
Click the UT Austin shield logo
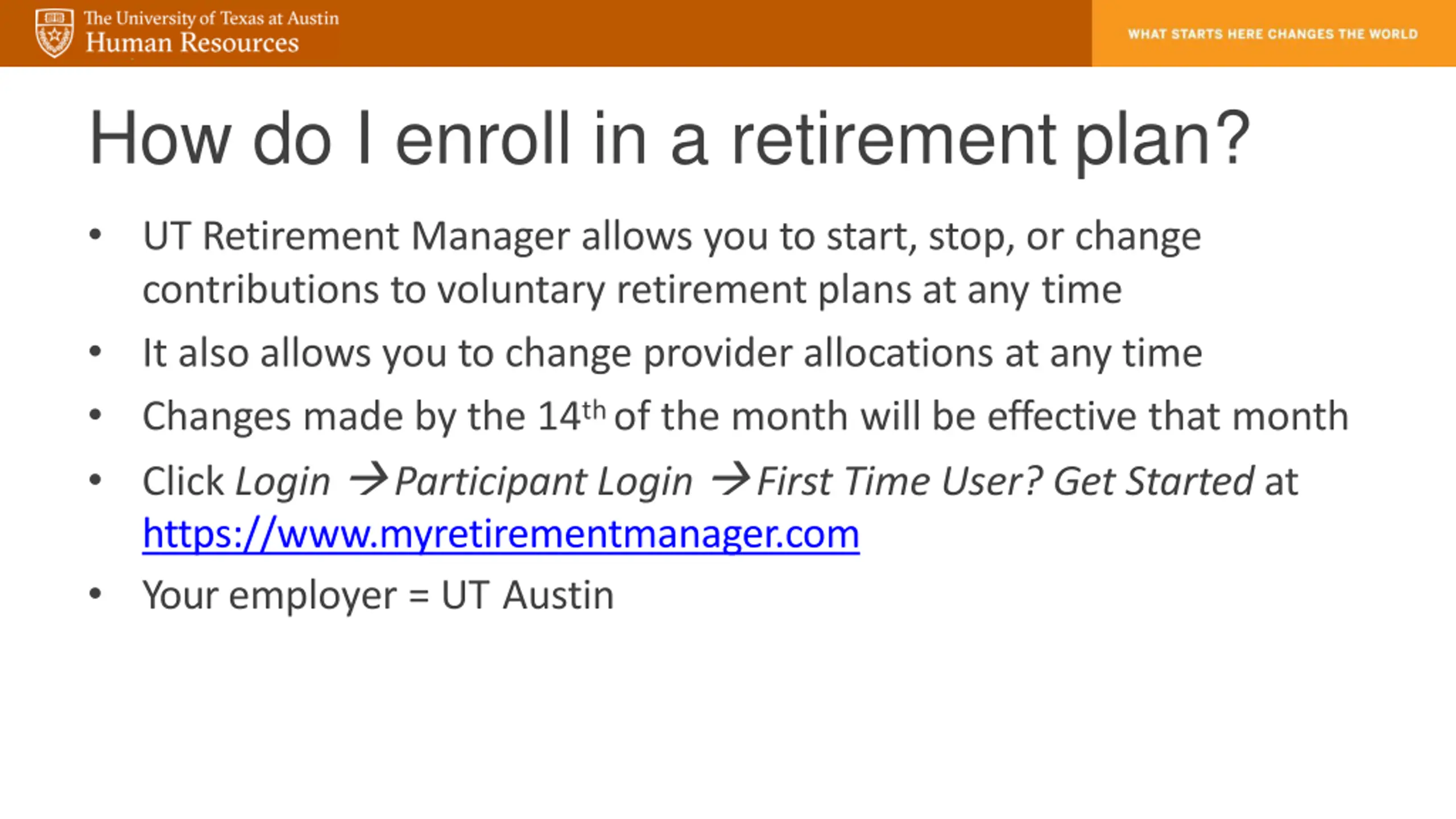[54, 33]
